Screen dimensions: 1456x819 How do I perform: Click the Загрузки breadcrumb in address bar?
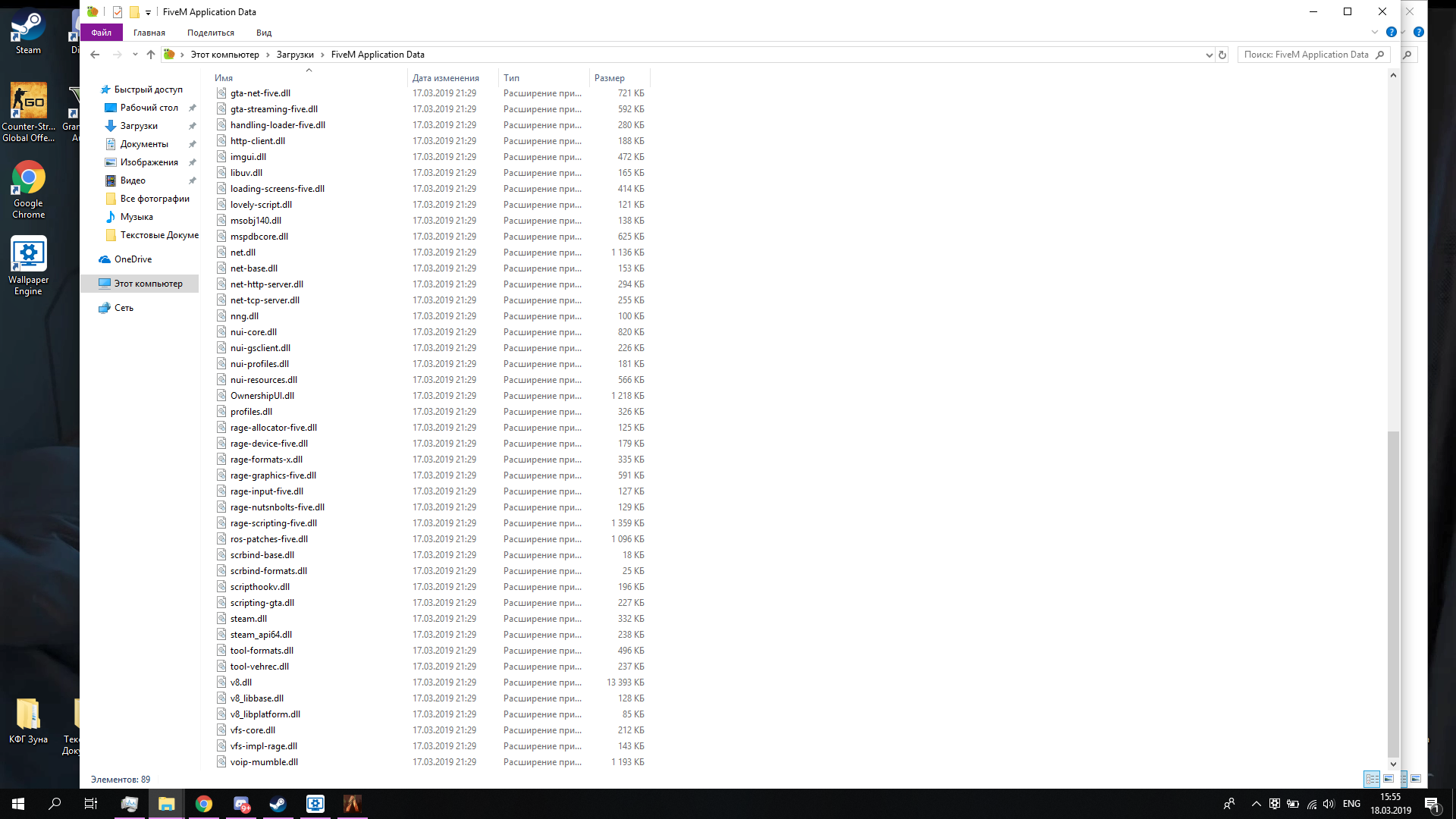tap(295, 55)
